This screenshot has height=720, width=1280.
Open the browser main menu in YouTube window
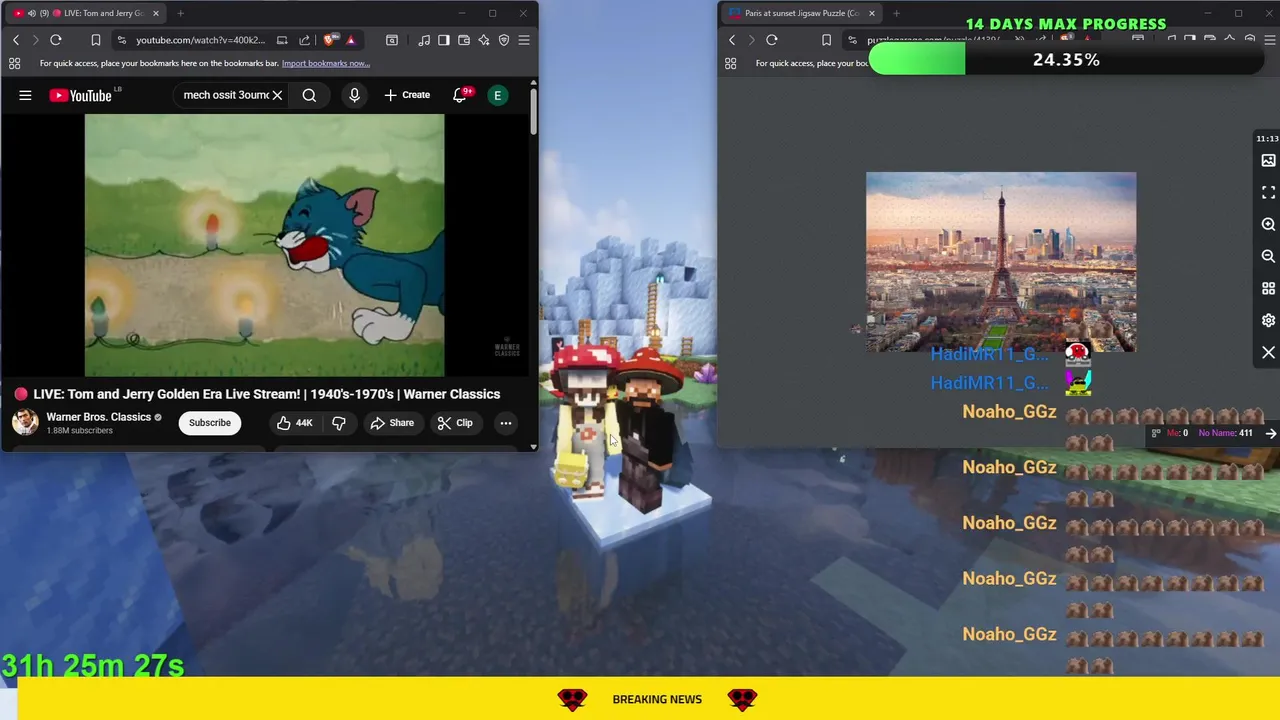click(524, 40)
